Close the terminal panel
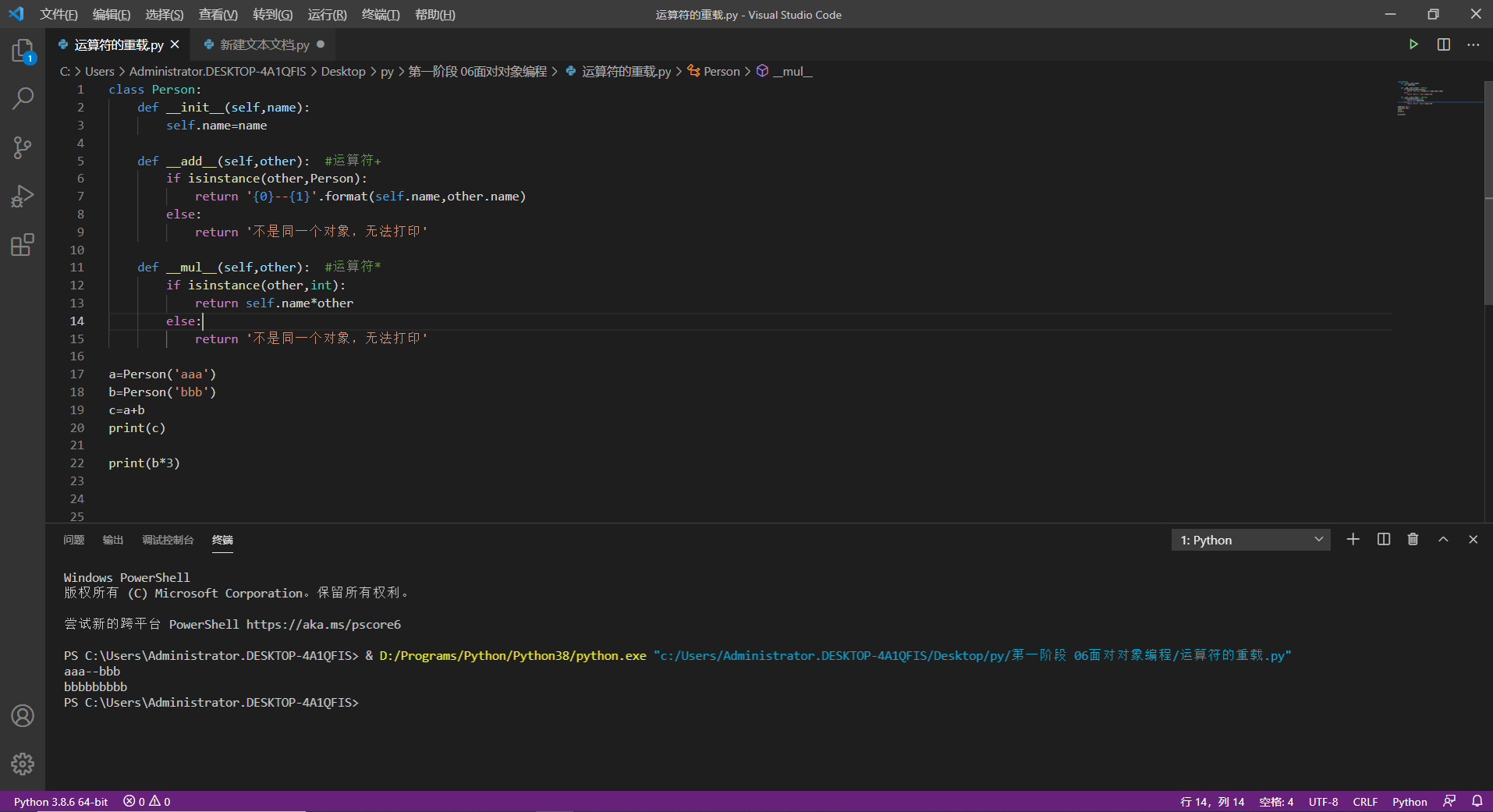This screenshot has height=812, width=1493. 1473,539
